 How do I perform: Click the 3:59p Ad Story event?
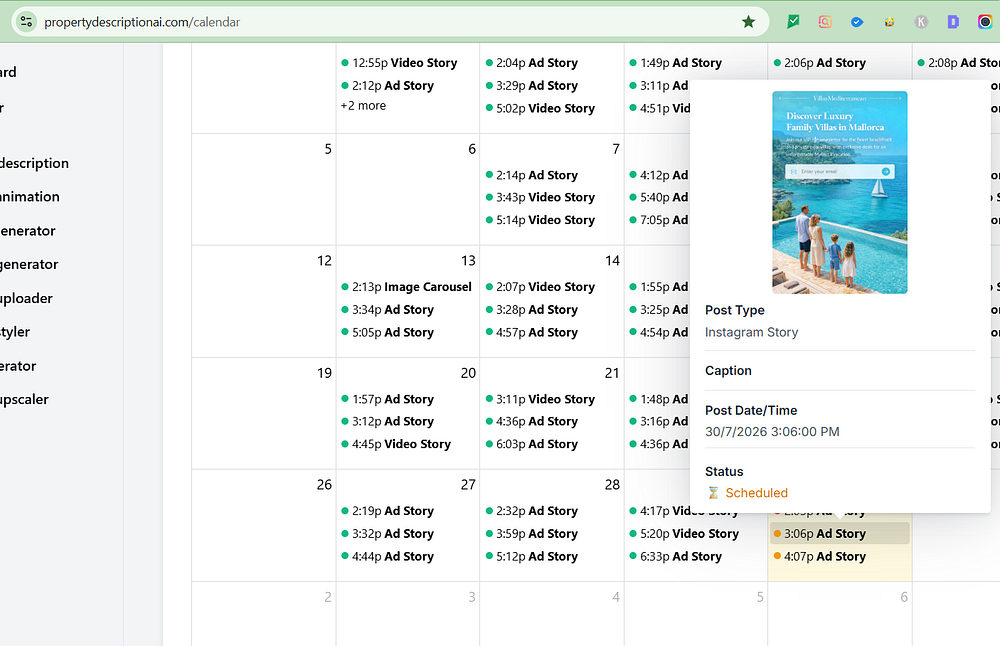click(532, 534)
